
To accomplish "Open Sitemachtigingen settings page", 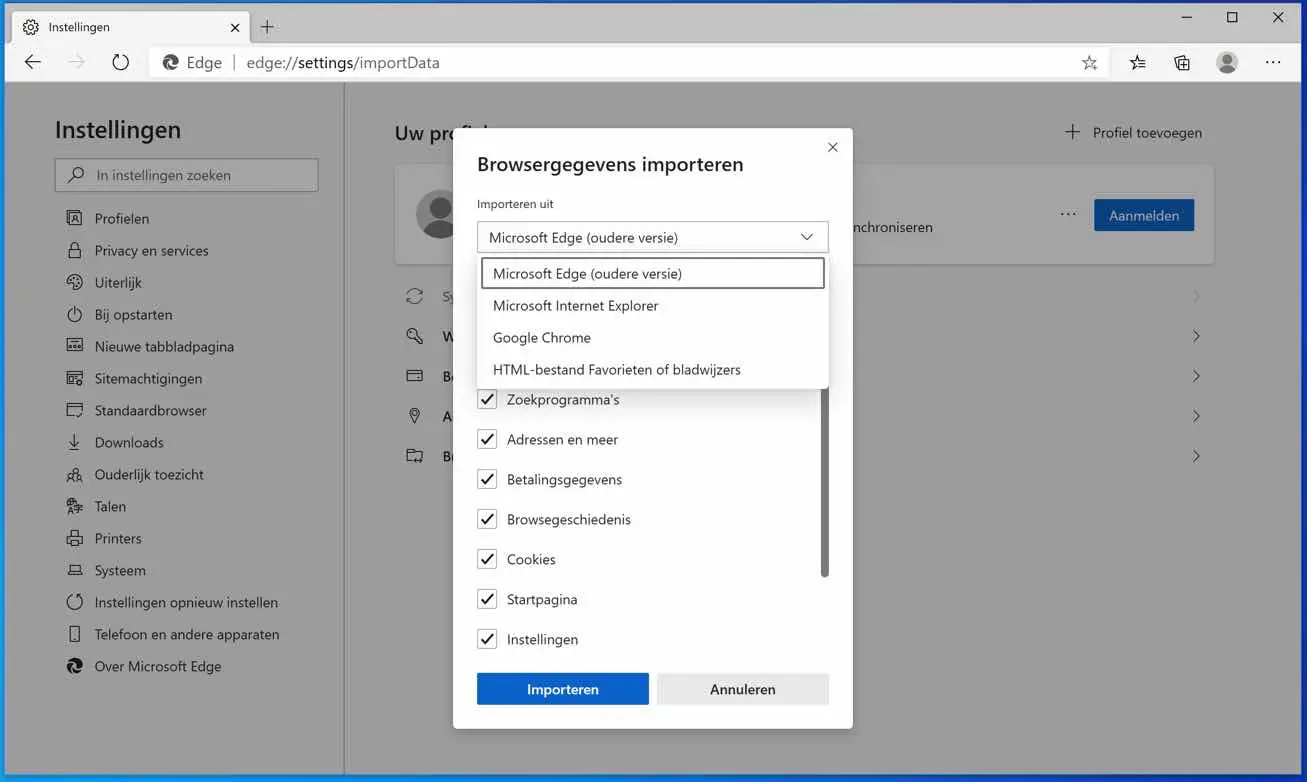I will pyautogui.click(x=148, y=378).
